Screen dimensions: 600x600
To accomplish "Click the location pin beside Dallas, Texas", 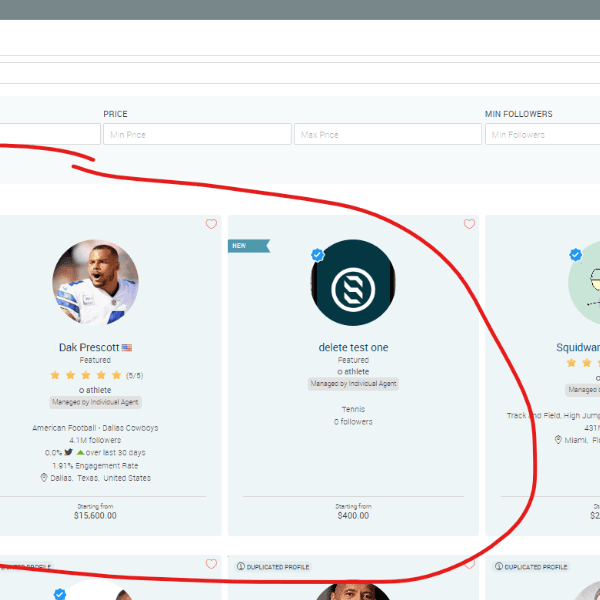I will pyautogui.click(x=44, y=478).
